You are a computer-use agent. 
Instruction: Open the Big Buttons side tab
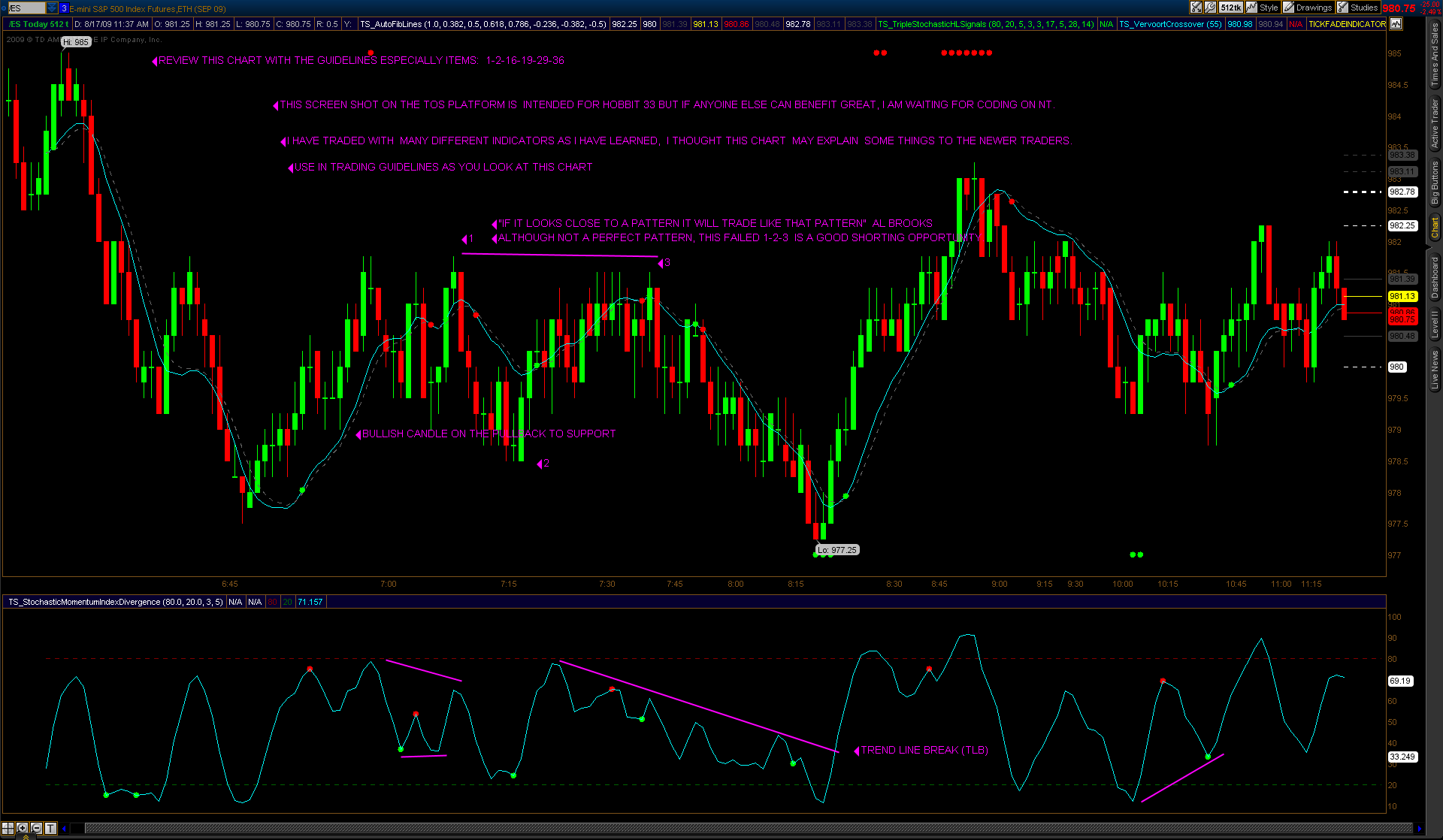click(x=1434, y=183)
